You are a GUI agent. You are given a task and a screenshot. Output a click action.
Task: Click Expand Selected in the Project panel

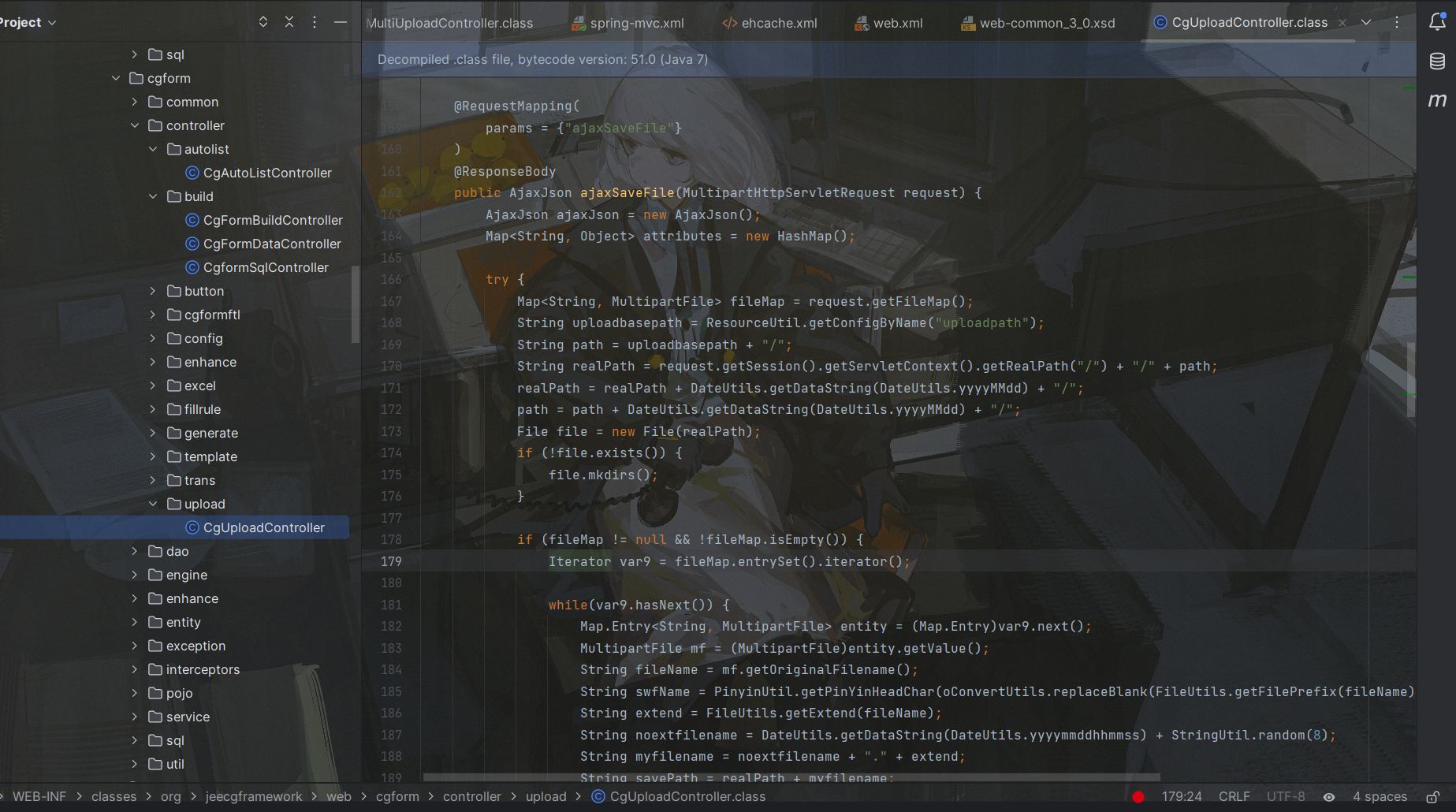(x=263, y=22)
